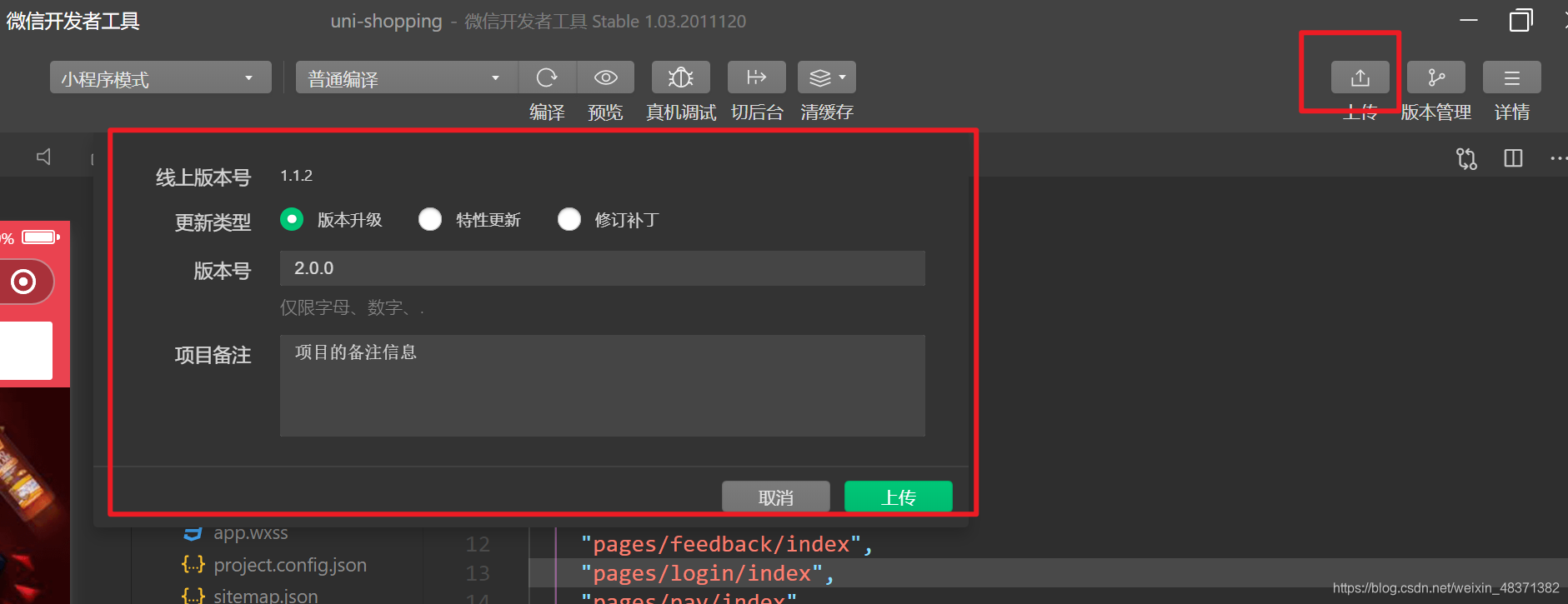Select the 版本升级 radio button
Viewport: 1568px width, 604px height.
[292, 219]
